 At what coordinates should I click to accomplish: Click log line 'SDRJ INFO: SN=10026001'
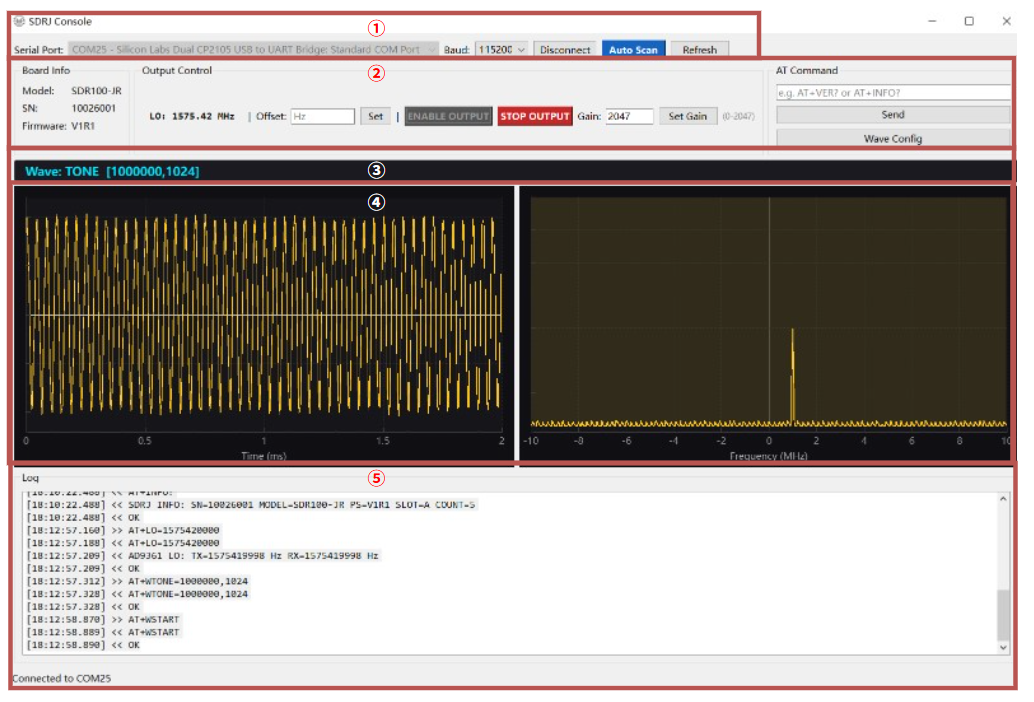251,505
